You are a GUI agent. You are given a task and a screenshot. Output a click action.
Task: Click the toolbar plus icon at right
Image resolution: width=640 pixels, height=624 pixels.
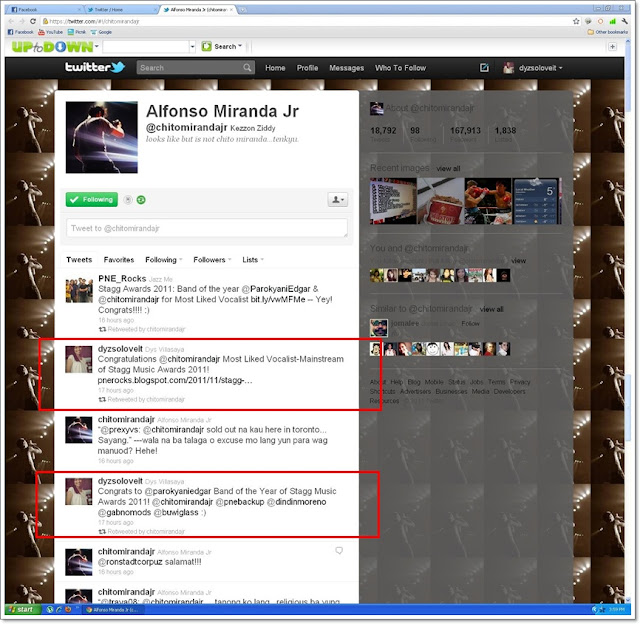tap(612, 47)
